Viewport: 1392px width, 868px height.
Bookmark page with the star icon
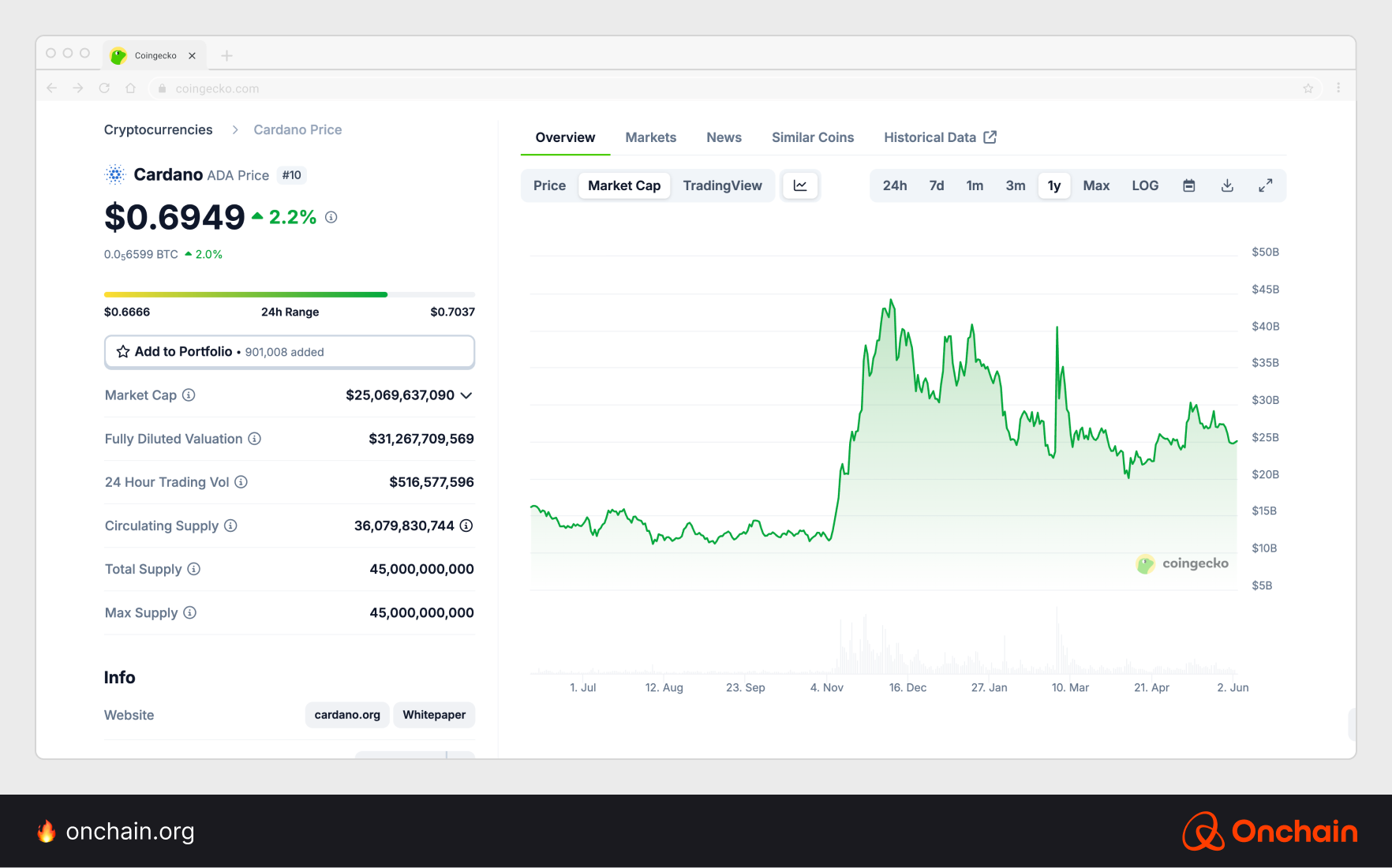click(x=1308, y=88)
